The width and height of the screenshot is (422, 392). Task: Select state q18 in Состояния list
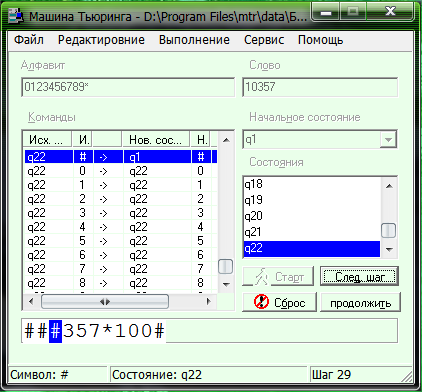click(x=312, y=184)
